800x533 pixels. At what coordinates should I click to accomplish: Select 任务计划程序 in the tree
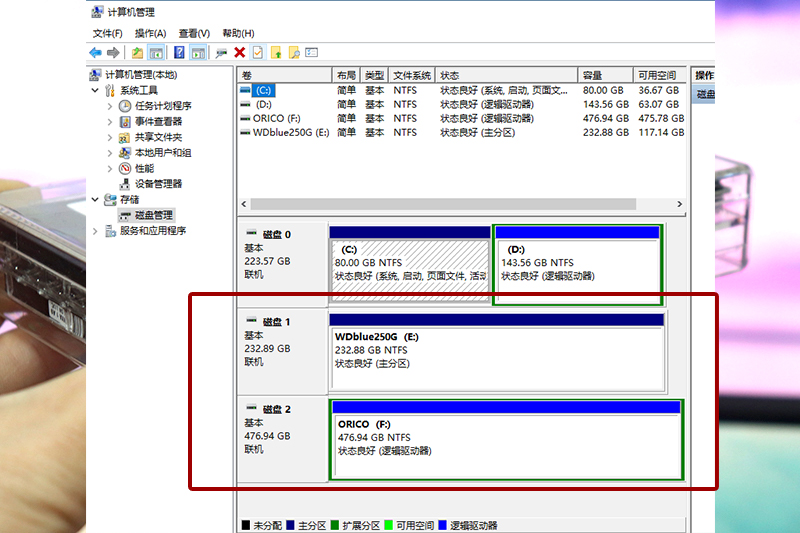click(x=163, y=106)
